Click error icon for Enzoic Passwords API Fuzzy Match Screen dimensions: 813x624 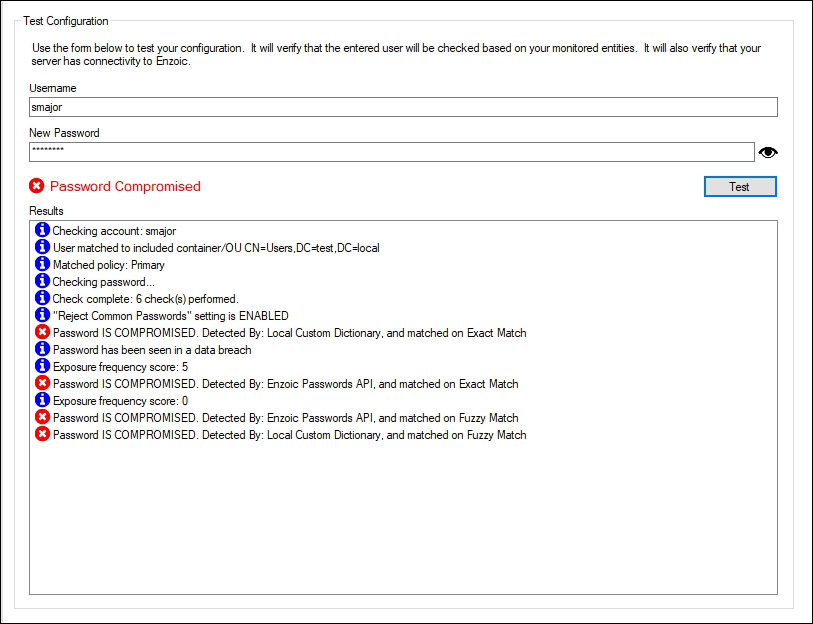(42, 418)
